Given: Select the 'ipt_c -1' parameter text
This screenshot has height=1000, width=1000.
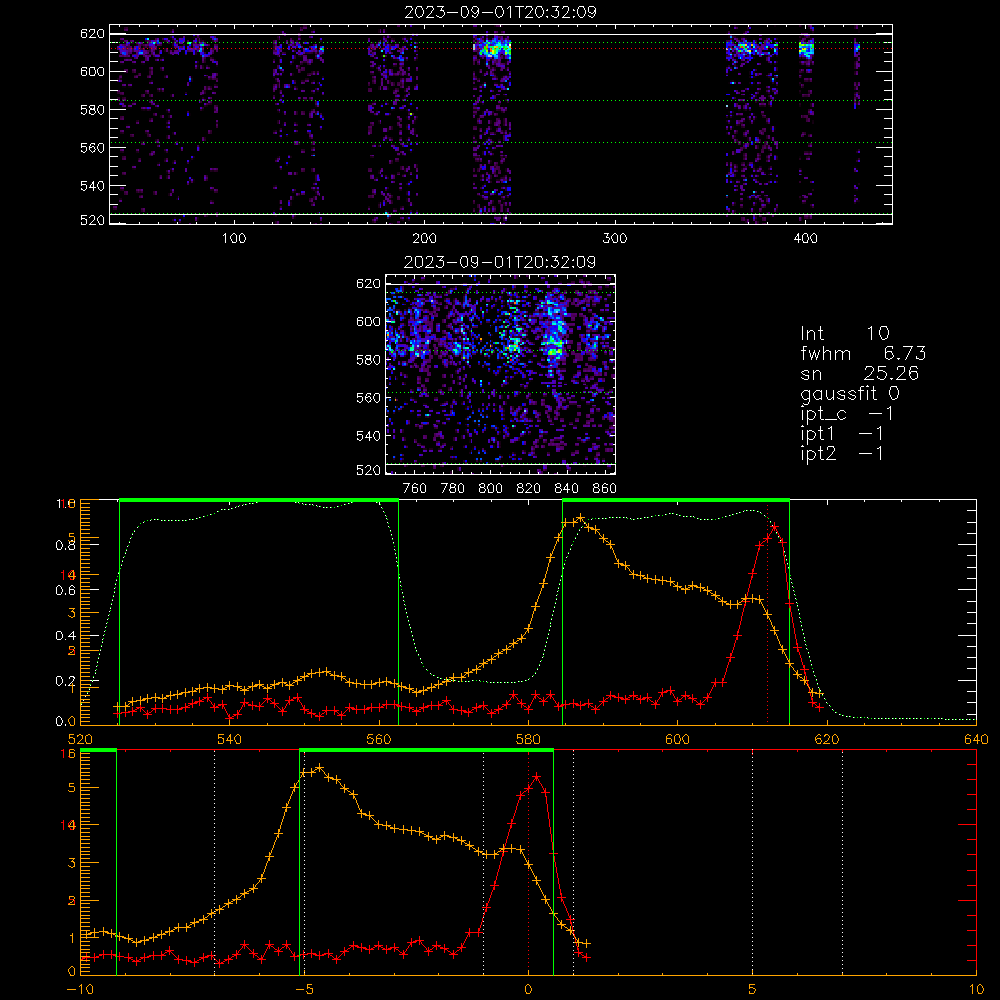Looking at the screenshot, I should tap(847, 414).
